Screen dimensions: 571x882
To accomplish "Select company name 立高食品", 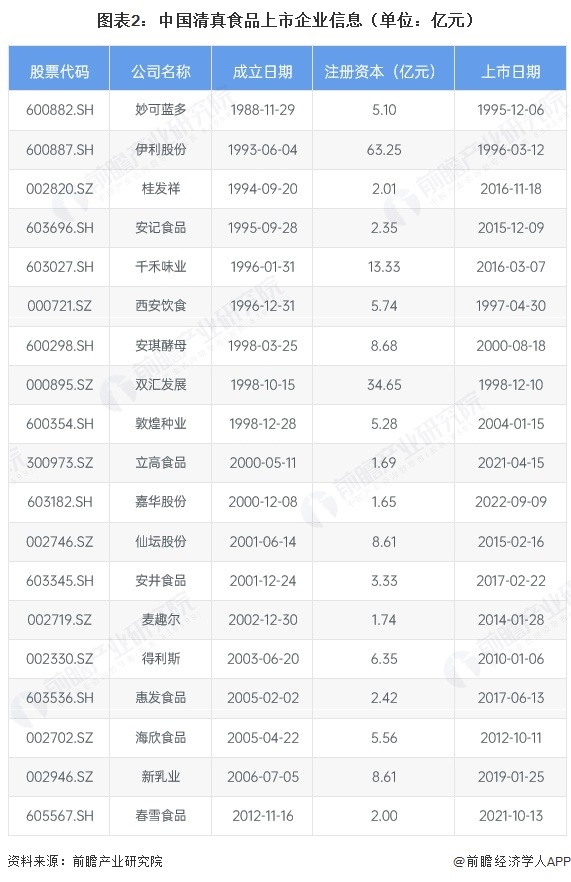I will (160, 463).
